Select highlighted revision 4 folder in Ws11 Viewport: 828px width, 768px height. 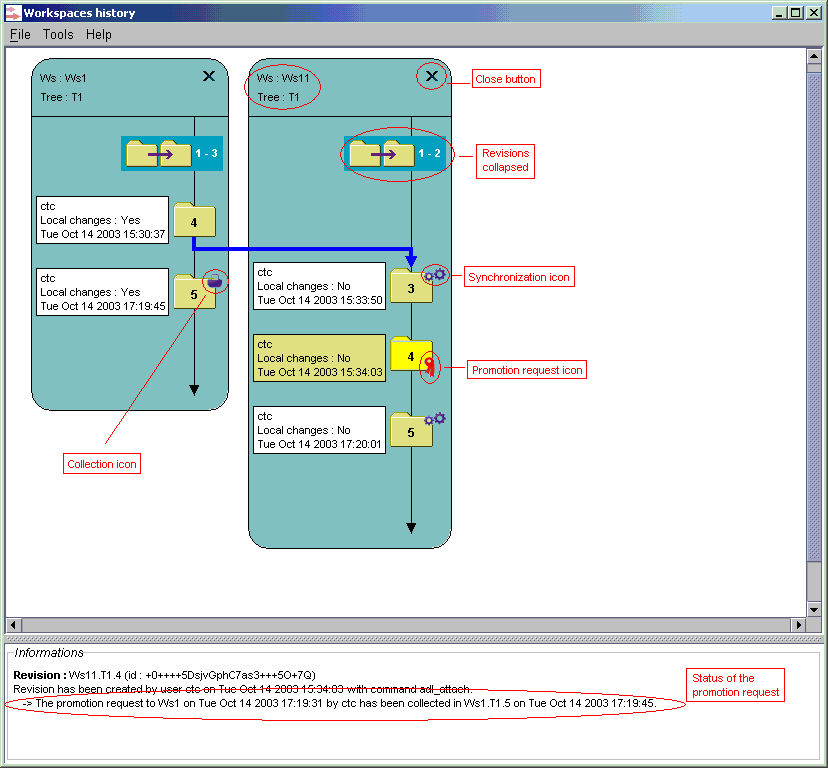tap(411, 354)
